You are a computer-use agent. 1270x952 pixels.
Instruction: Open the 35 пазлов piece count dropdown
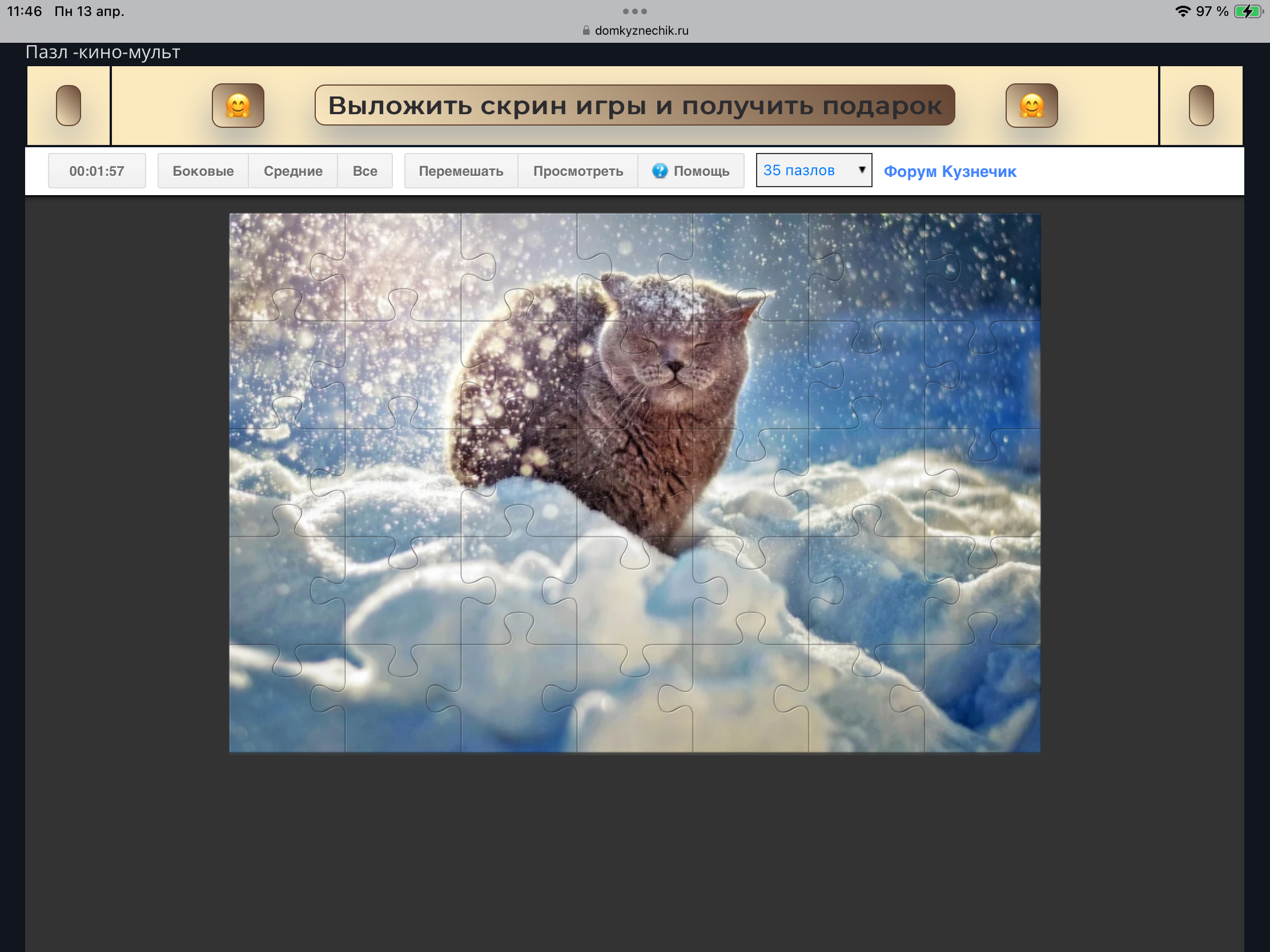click(804, 171)
